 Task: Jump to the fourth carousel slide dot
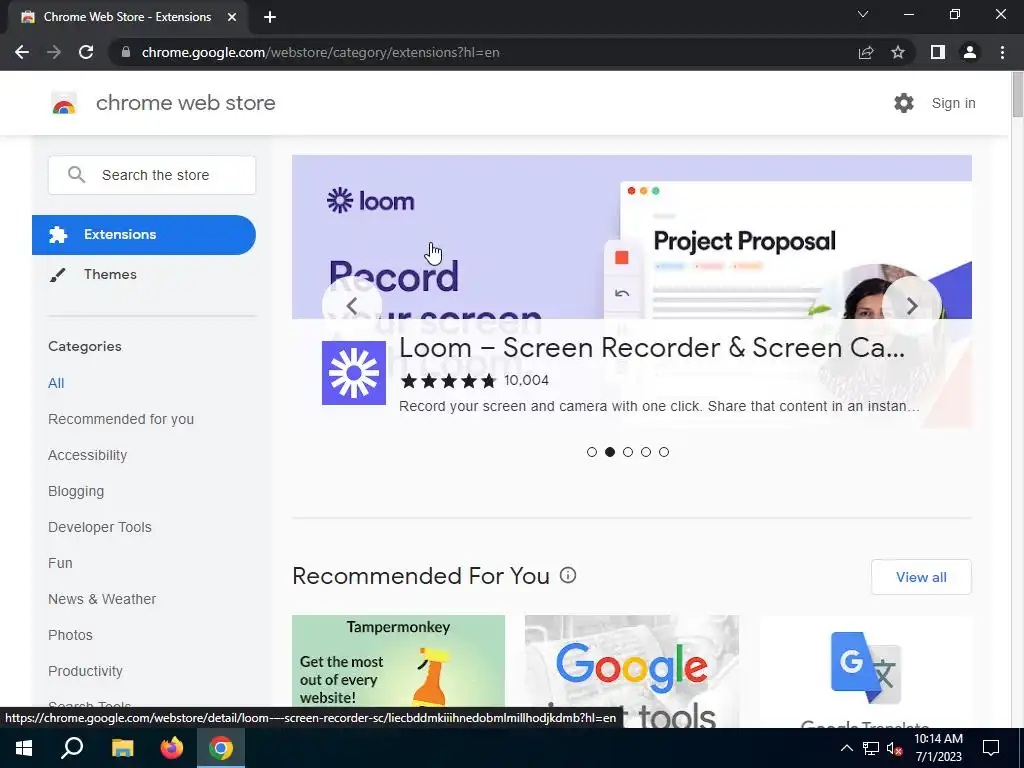646,452
